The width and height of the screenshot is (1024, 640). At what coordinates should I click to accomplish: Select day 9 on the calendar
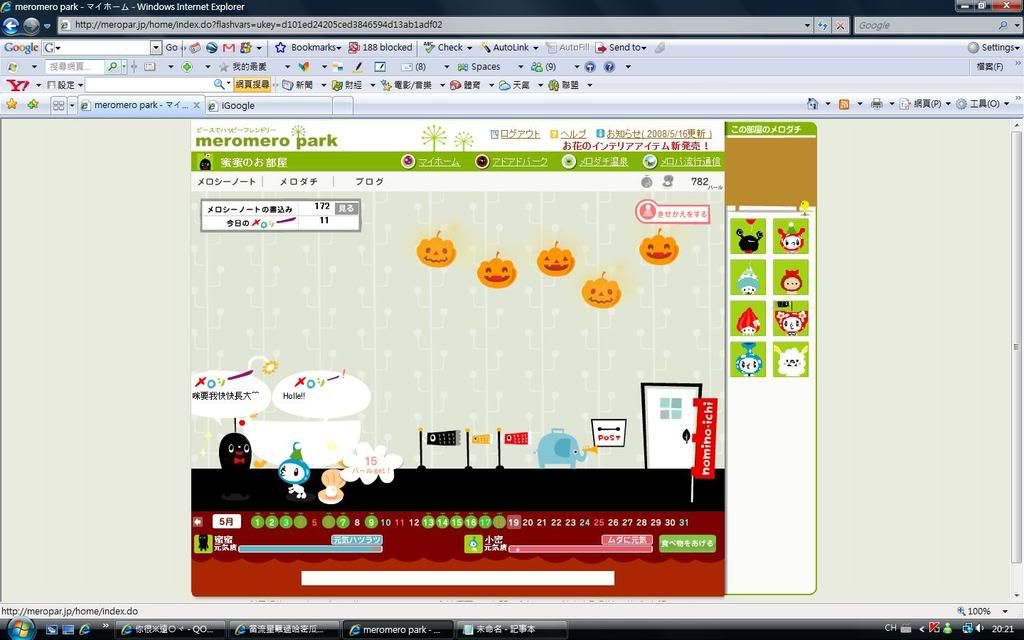371,522
